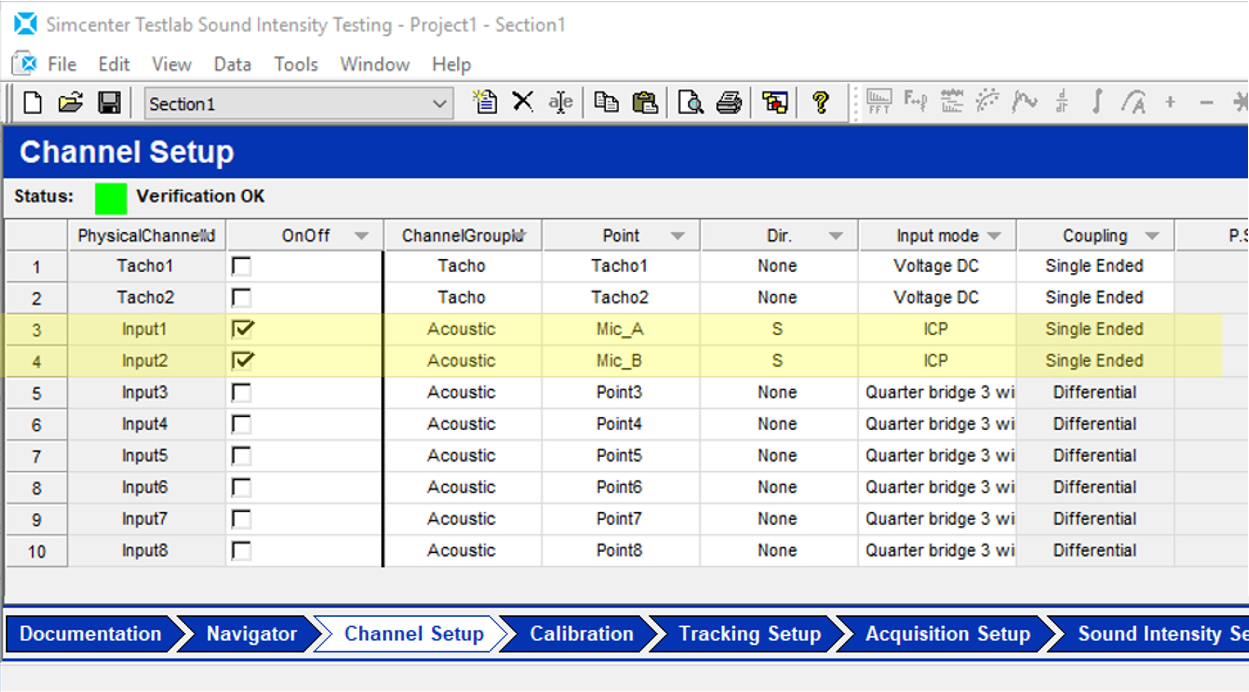Open the Edit menu
Screen dimensions: 1249x692
[x=114, y=64]
